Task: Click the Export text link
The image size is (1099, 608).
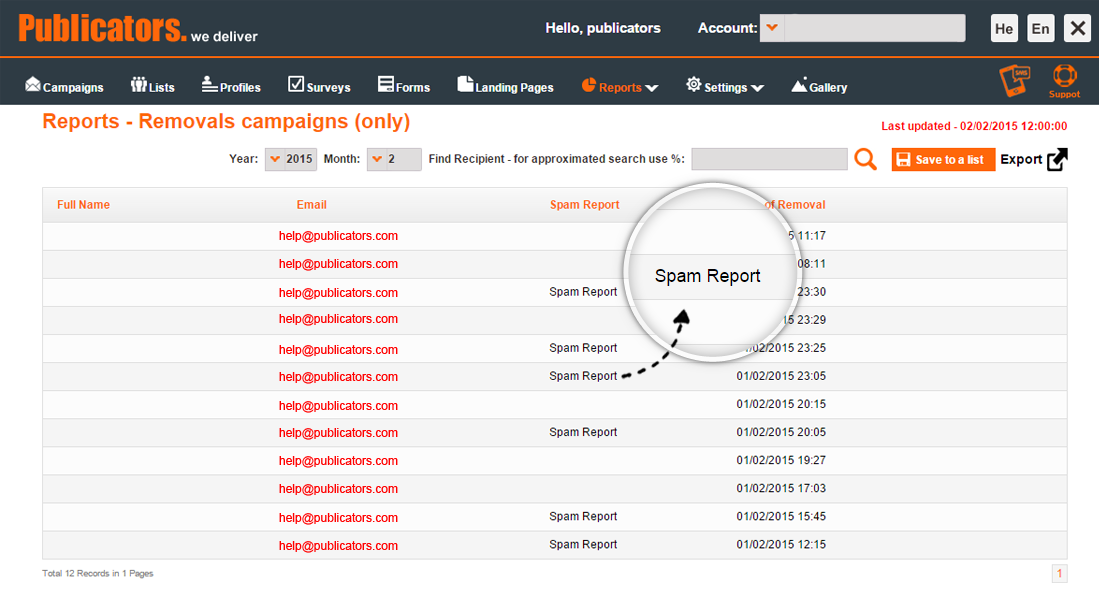Action: (x=1020, y=159)
